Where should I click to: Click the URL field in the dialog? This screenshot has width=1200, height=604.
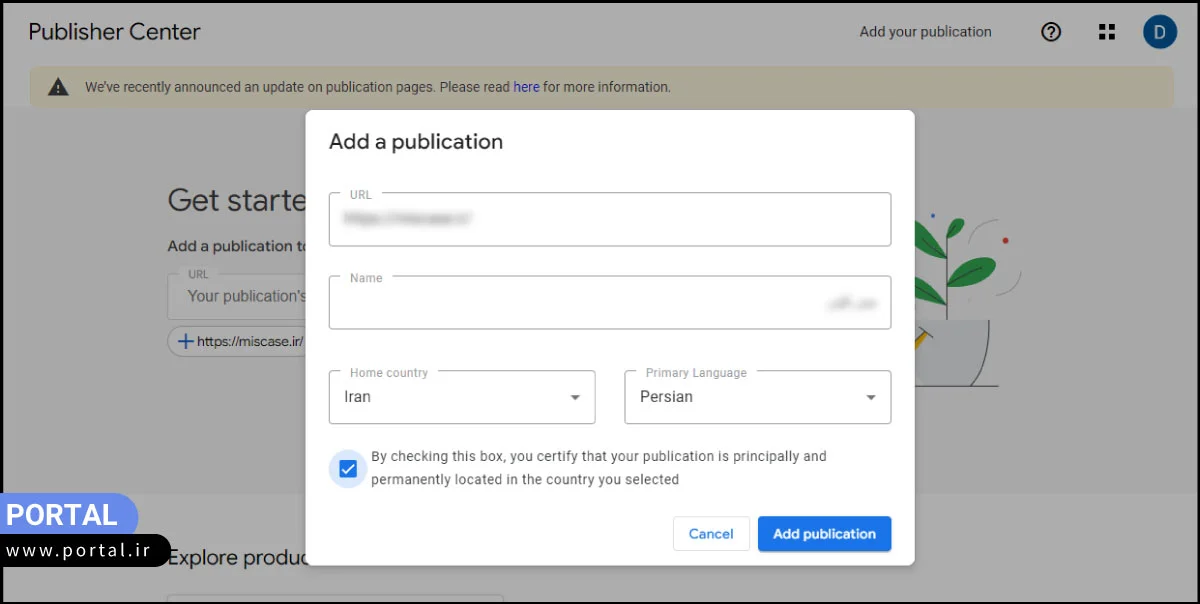[609, 219]
